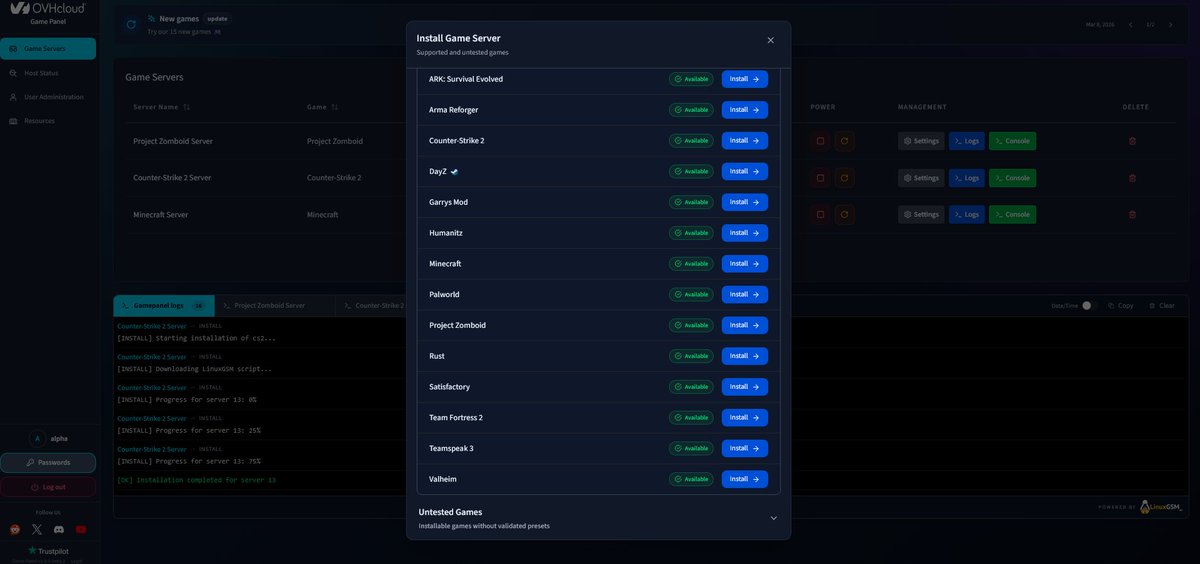
Task: Open Resources in the sidebar
Action: click(x=48, y=121)
